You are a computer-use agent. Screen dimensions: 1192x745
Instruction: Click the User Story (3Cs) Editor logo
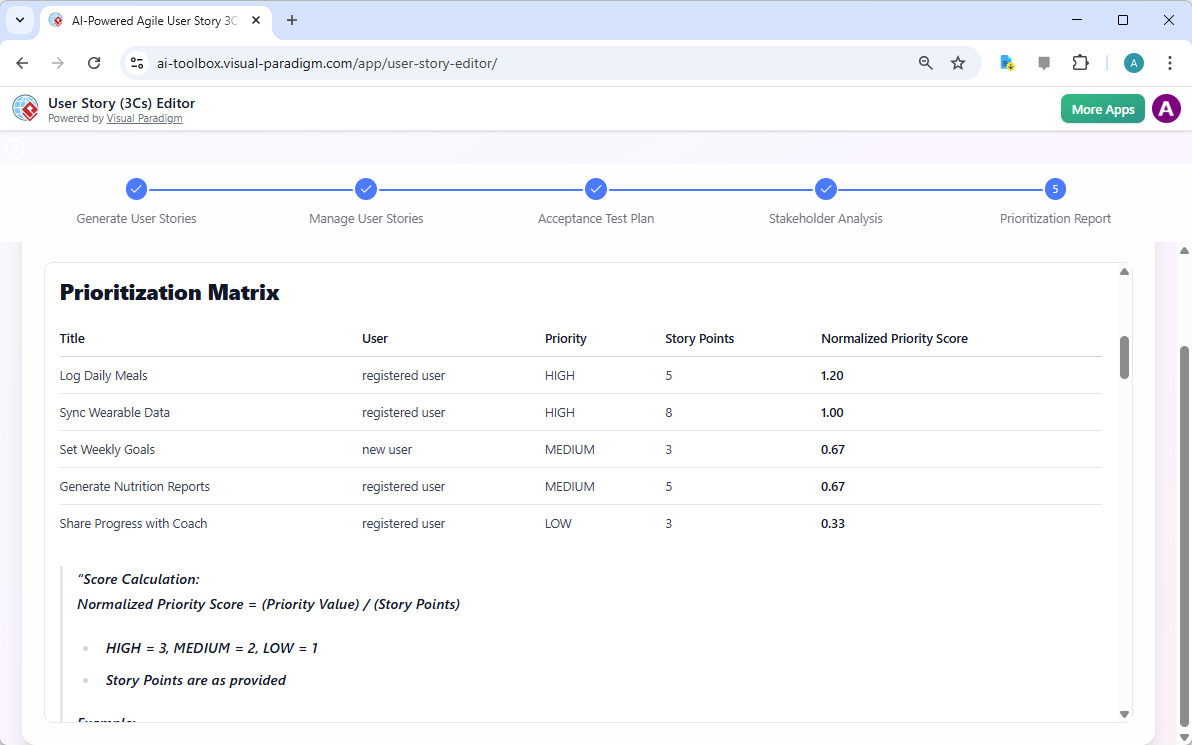click(25, 108)
